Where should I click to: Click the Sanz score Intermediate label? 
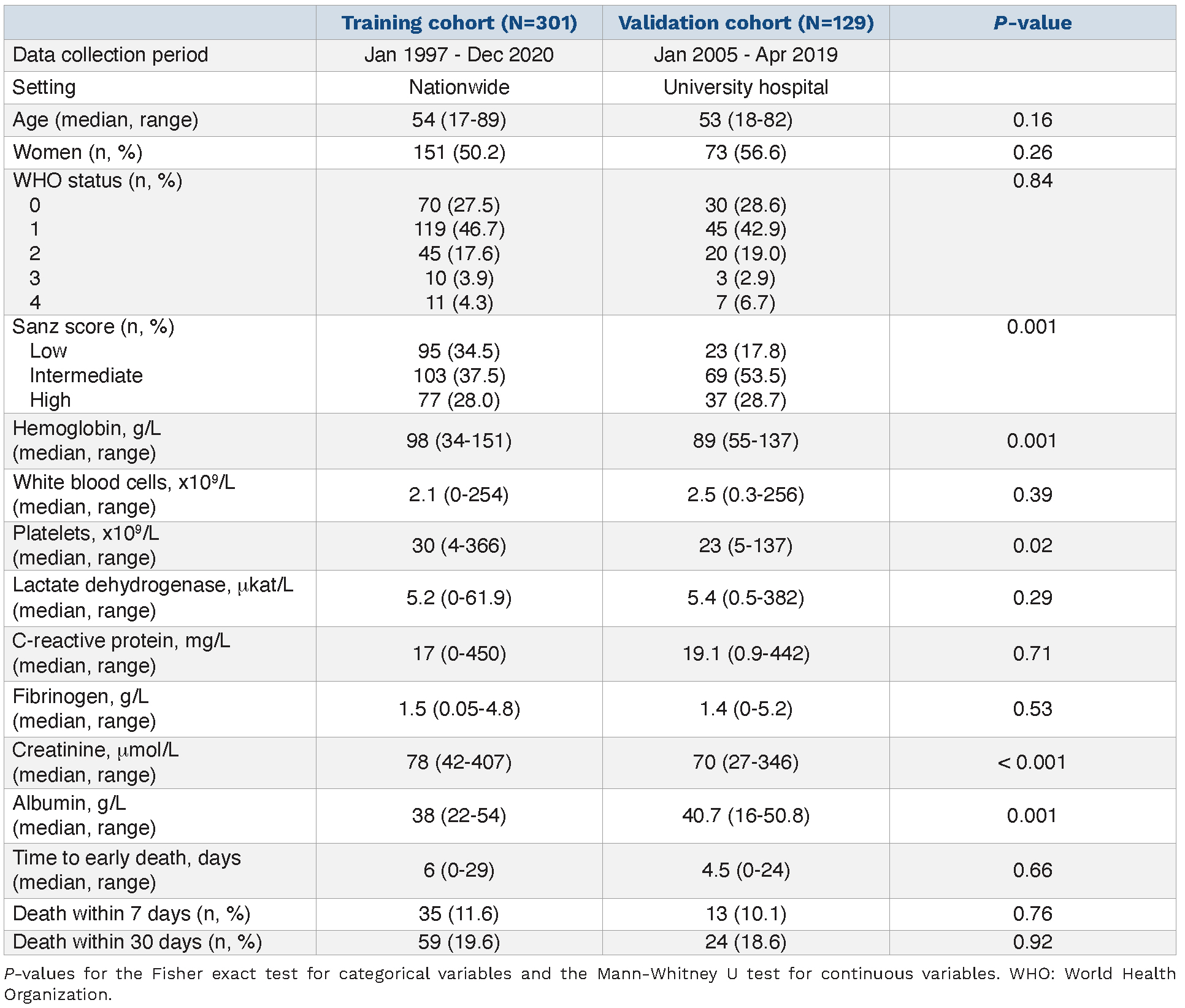point(86,375)
